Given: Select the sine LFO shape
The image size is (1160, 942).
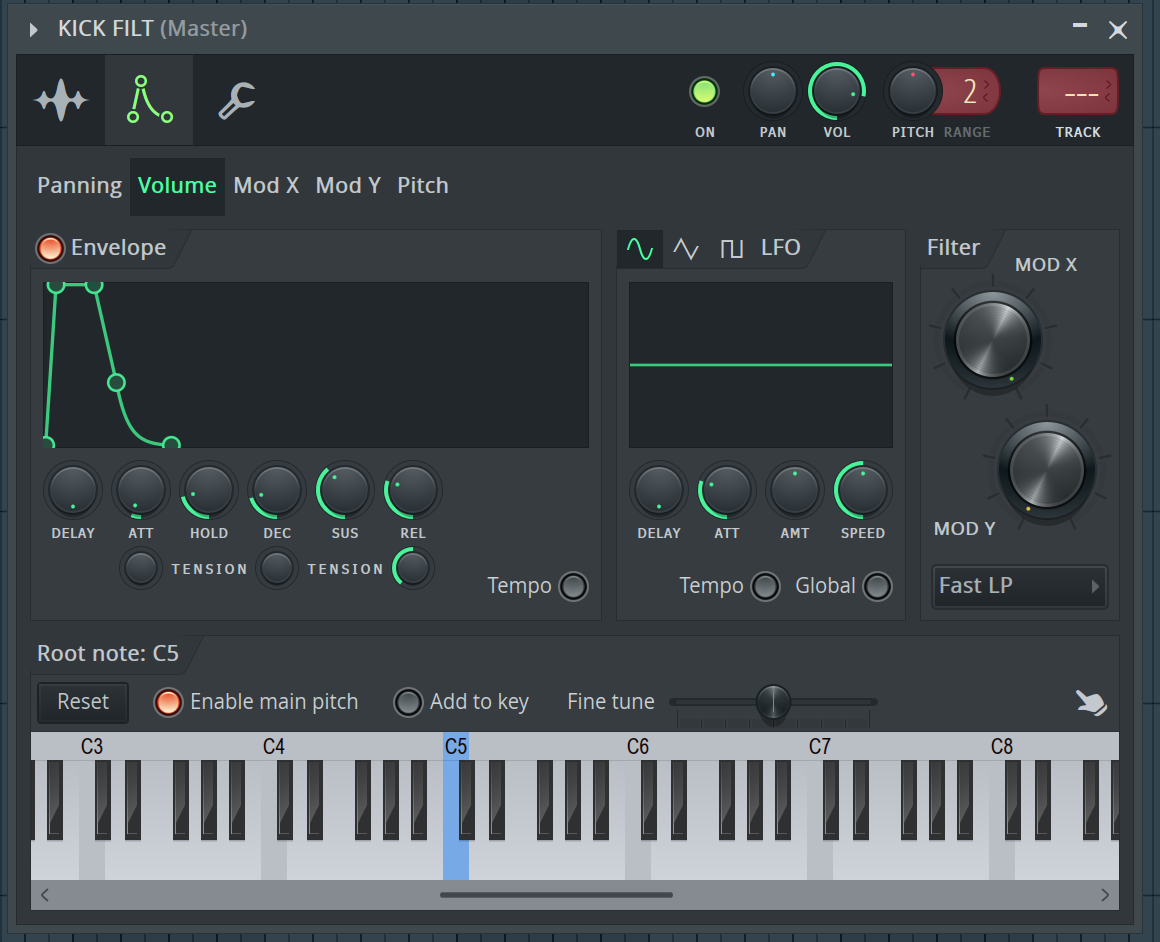Looking at the screenshot, I should point(640,249).
